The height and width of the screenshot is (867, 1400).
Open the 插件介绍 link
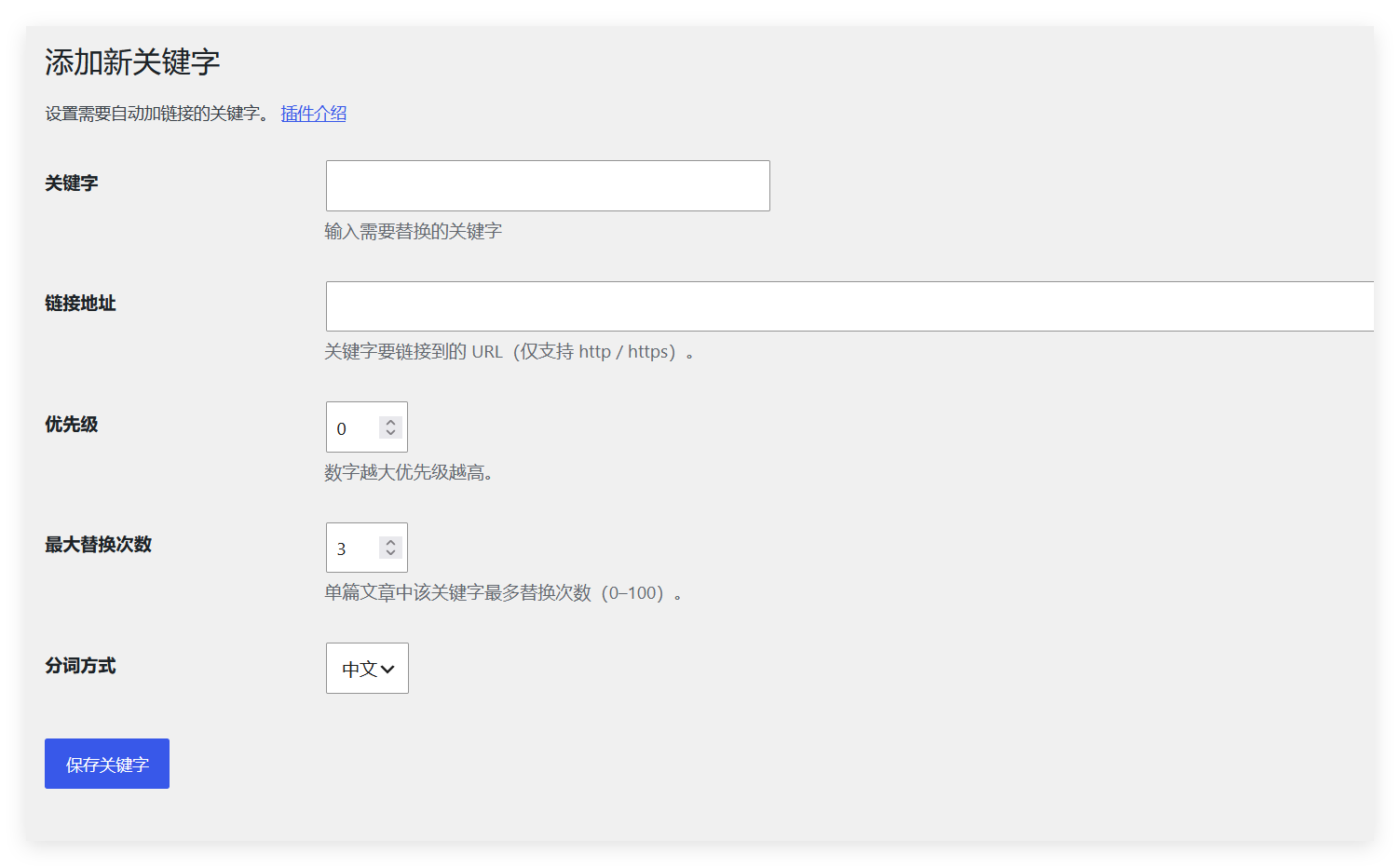pos(313,114)
